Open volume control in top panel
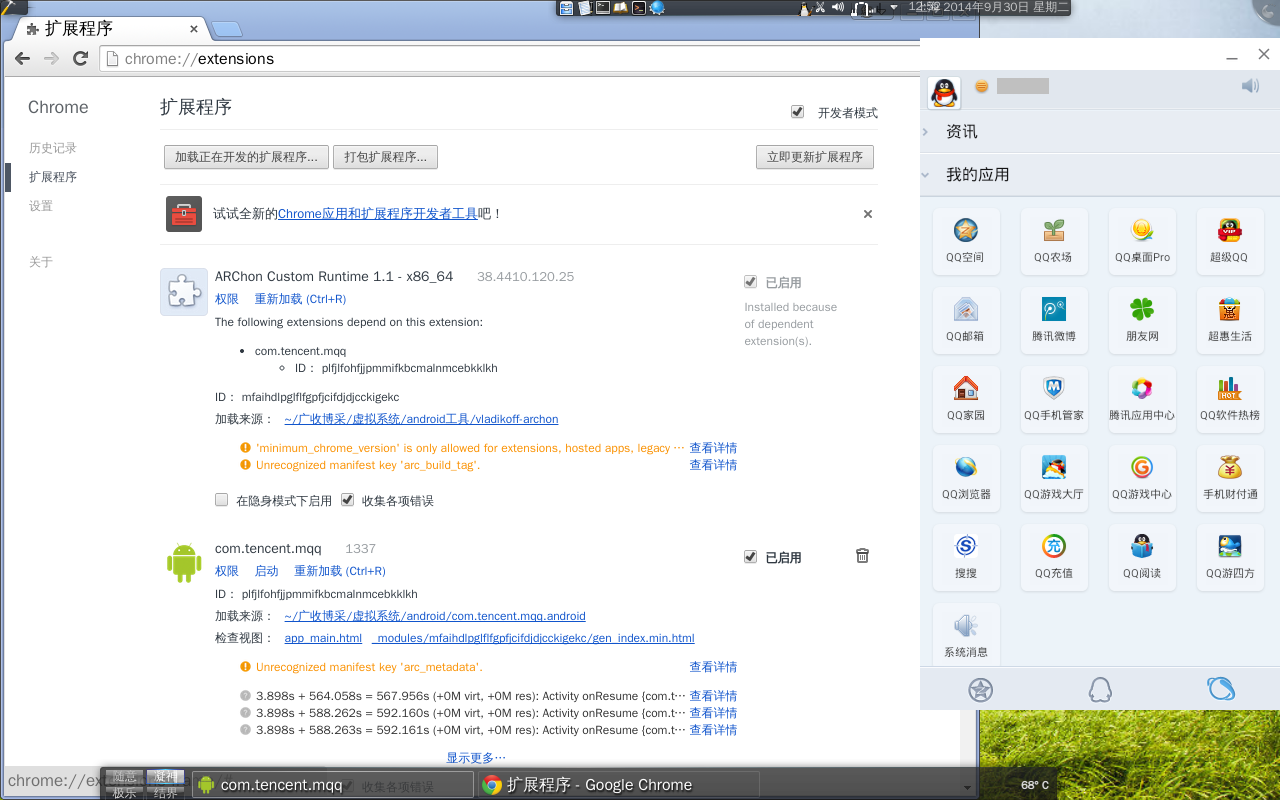 click(x=837, y=7)
